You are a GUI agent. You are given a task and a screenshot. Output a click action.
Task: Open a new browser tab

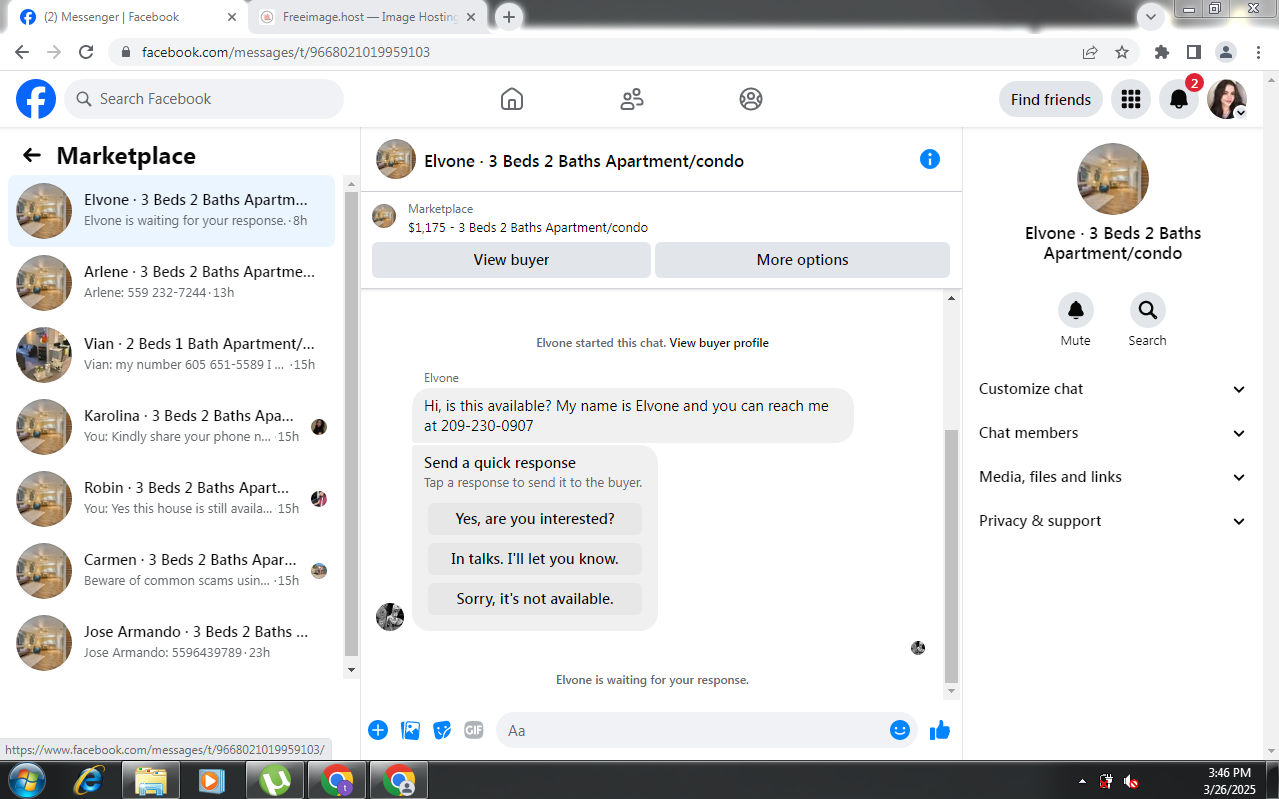click(509, 17)
